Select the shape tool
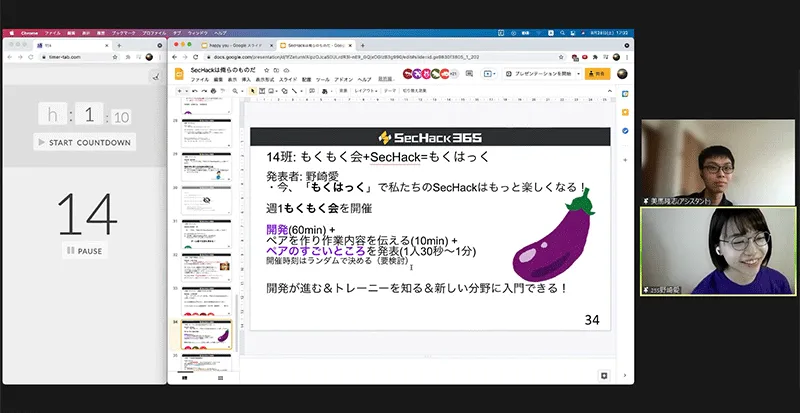Screen dimensions: 800x413 [285, 91]
